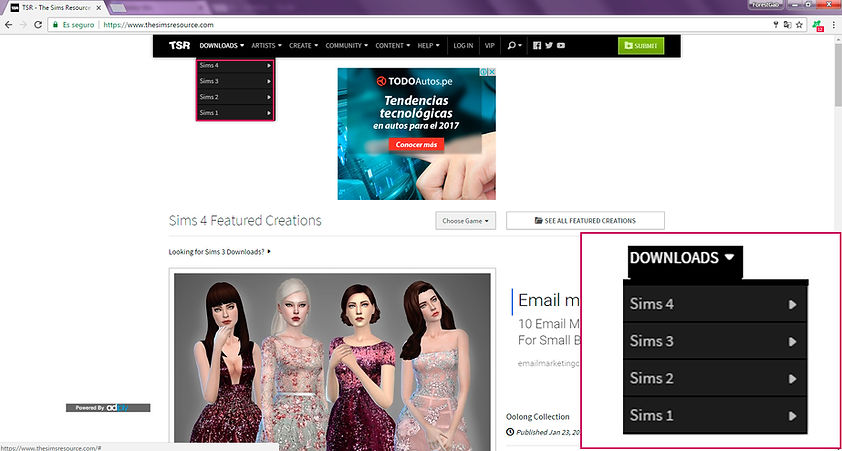Viewport: 842px width, 451px height.
Task: Open Chrome three-dot menu
Action: [833, 25]
